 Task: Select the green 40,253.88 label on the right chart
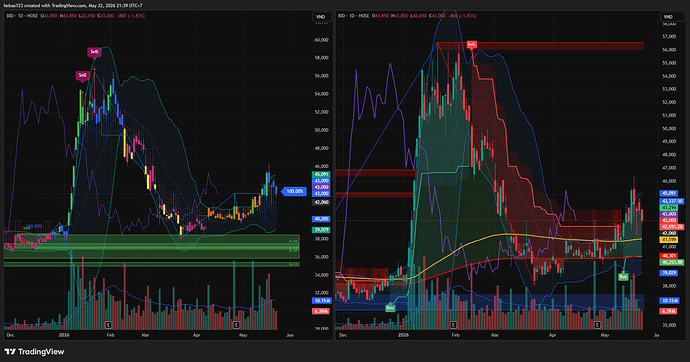[672, 263]
